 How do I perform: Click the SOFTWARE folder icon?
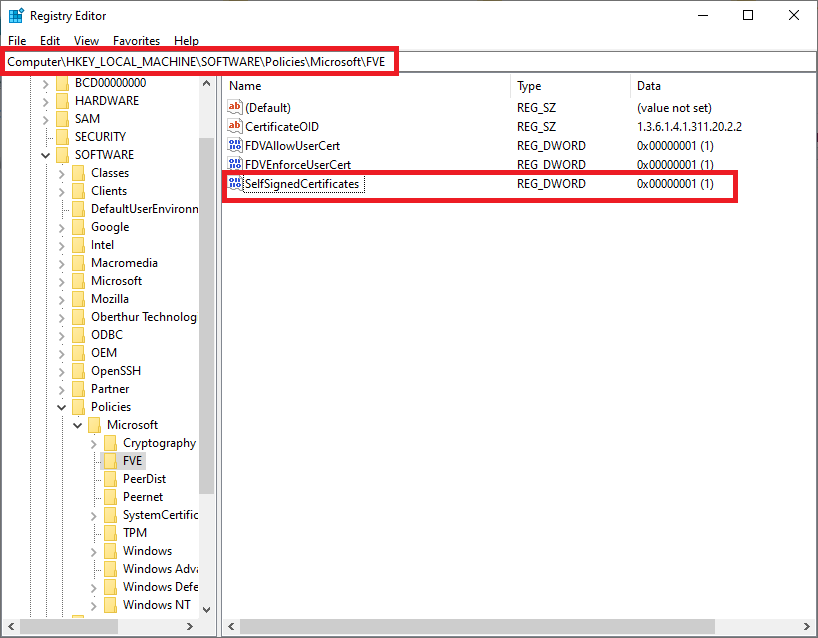pyautogui.click(x=62, y=155)
